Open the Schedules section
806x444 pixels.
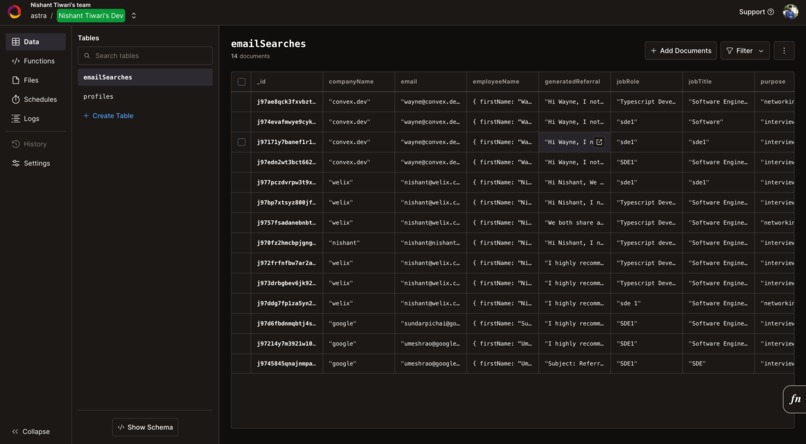tap(35, 99)
